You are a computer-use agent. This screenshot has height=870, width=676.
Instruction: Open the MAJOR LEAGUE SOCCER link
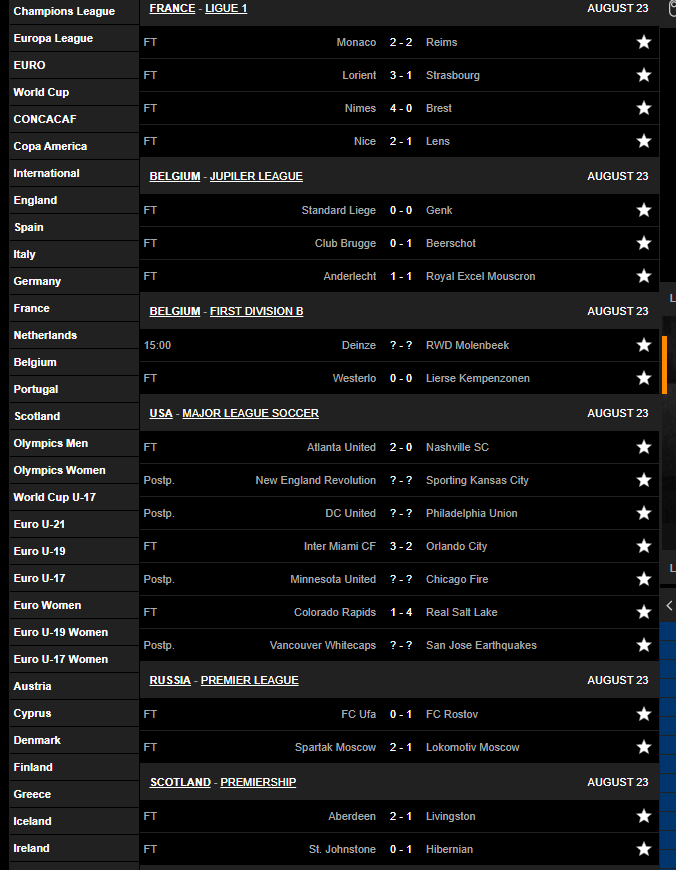[250, 413]
